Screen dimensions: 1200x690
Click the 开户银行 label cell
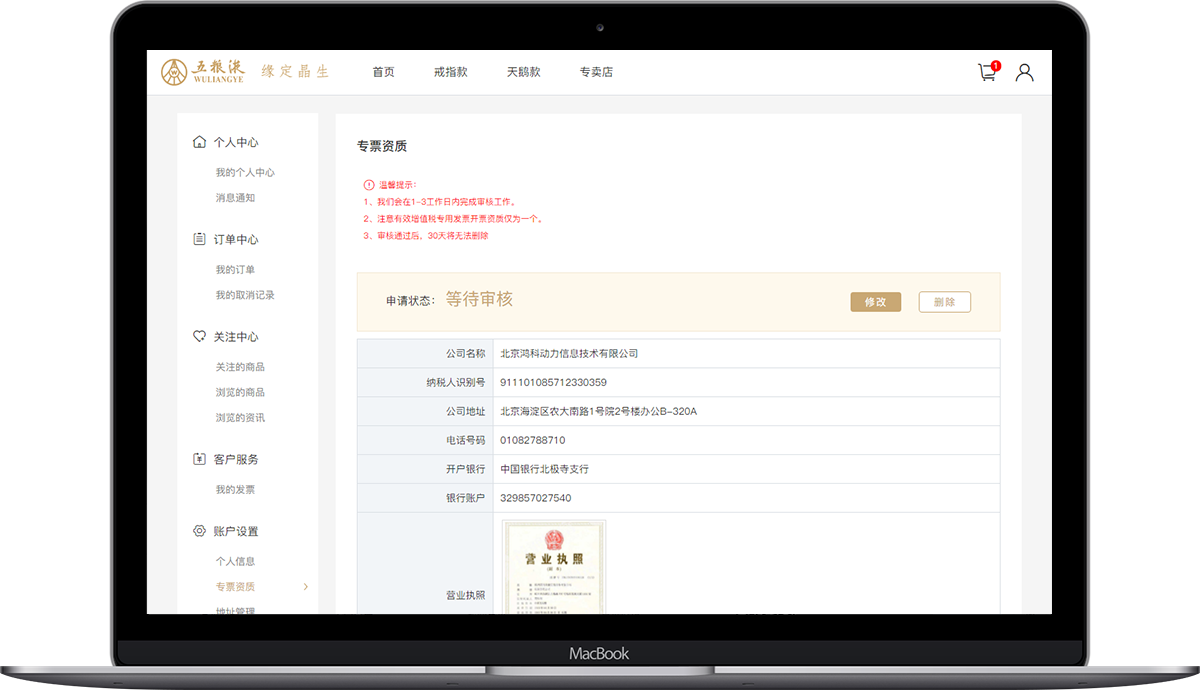(425, 469)
